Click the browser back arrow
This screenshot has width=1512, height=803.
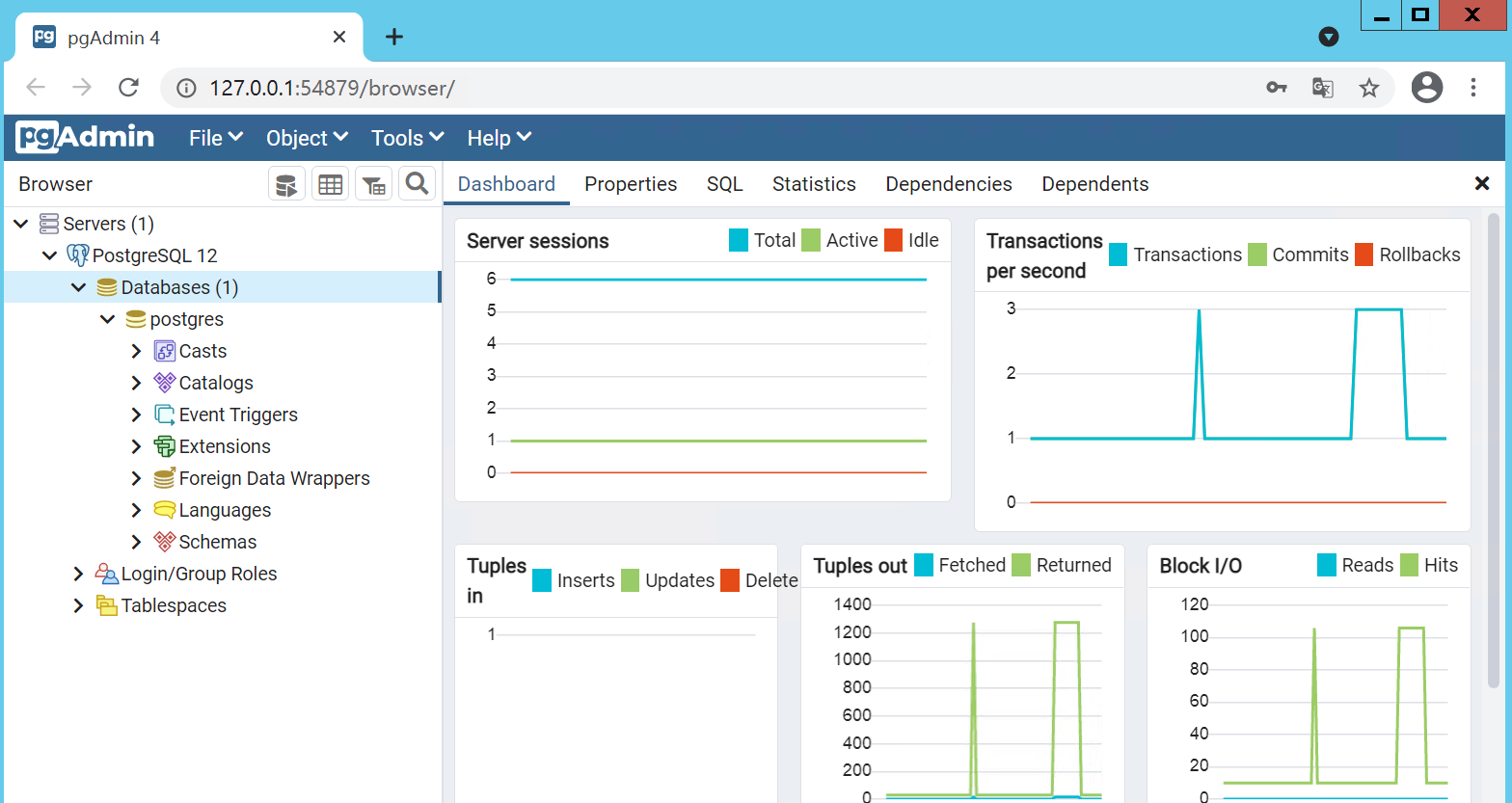click(x=36, y=88)
